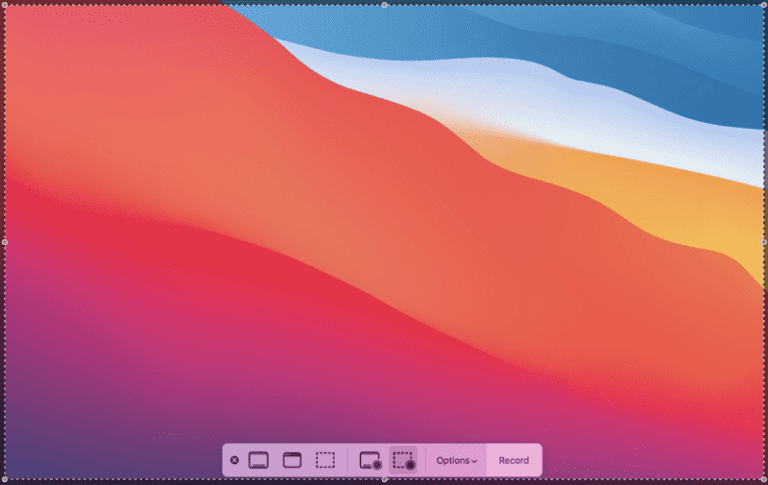Select Record Entire Screen icon
The image size is (768, 485).
coord(370,461)
